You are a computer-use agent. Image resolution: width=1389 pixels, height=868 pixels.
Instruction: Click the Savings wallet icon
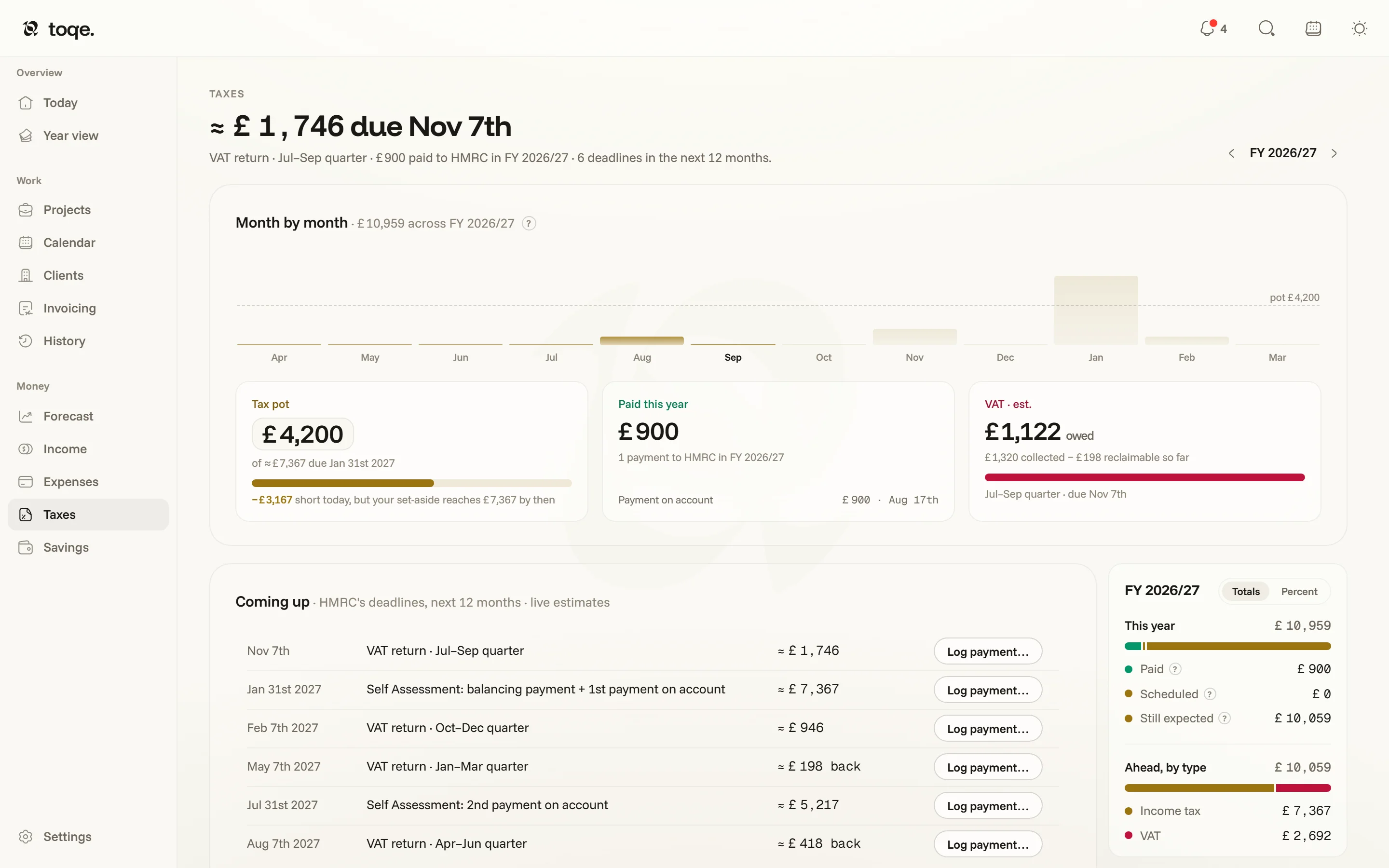[x=25, y=548]
